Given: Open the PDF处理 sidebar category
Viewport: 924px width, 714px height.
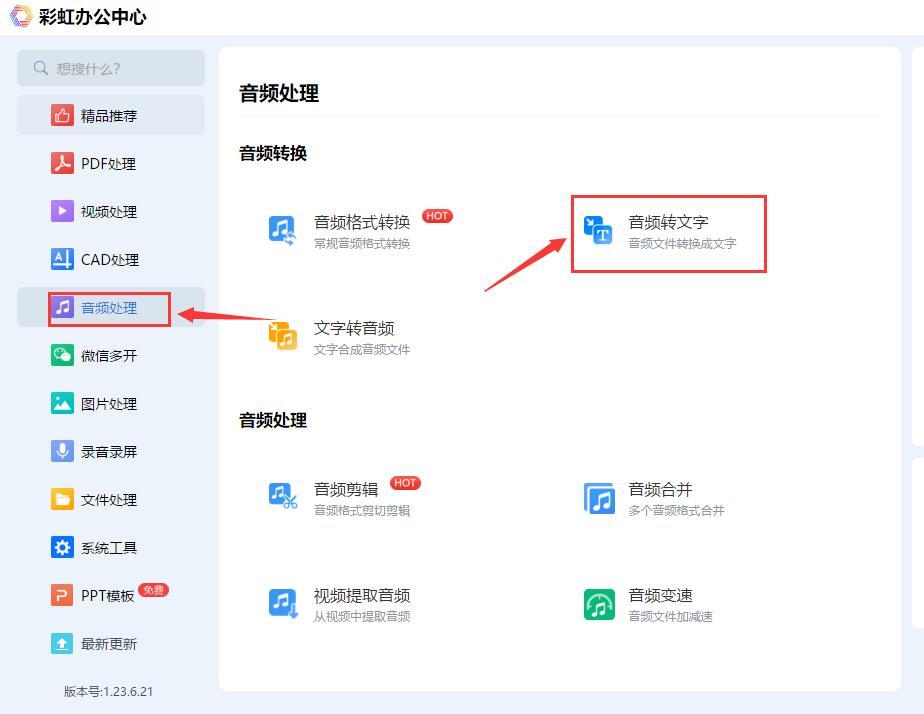Looking at the screenshot, I should tap(111, 163).
